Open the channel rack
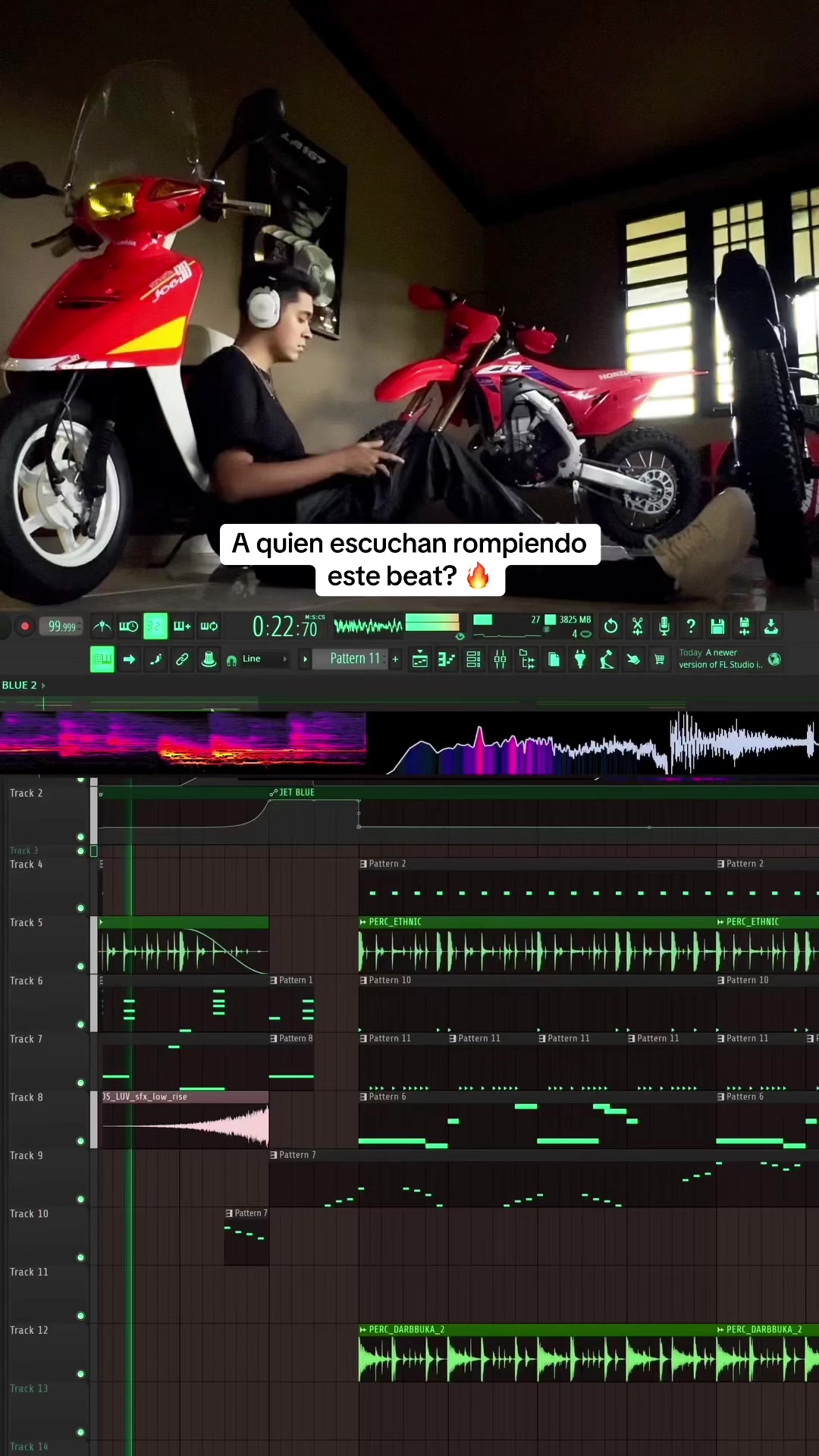Image resolution: width=819 pixels, height=1456 pixels. point(473,660)
